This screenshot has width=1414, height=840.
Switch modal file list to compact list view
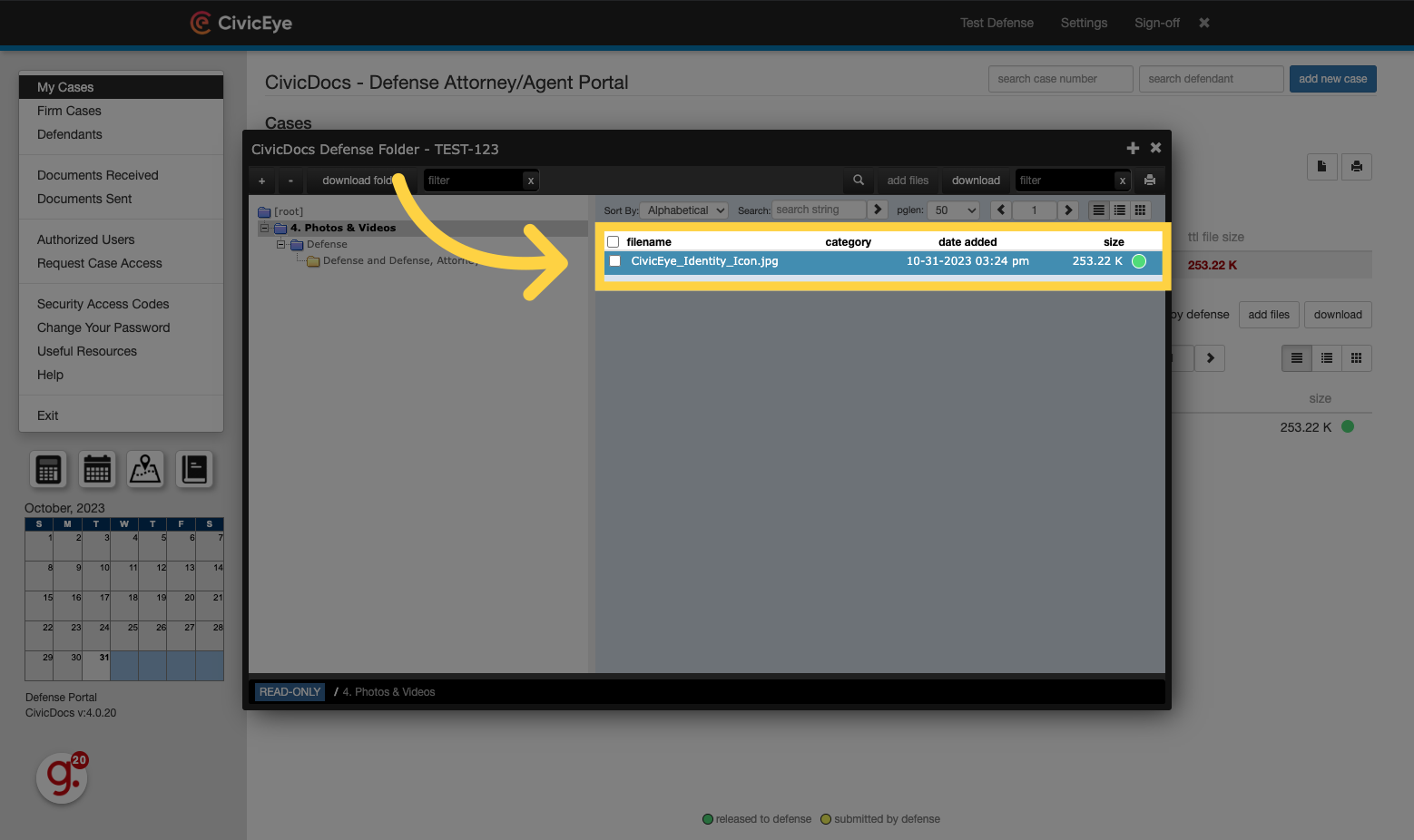[x=1120, y=210]
